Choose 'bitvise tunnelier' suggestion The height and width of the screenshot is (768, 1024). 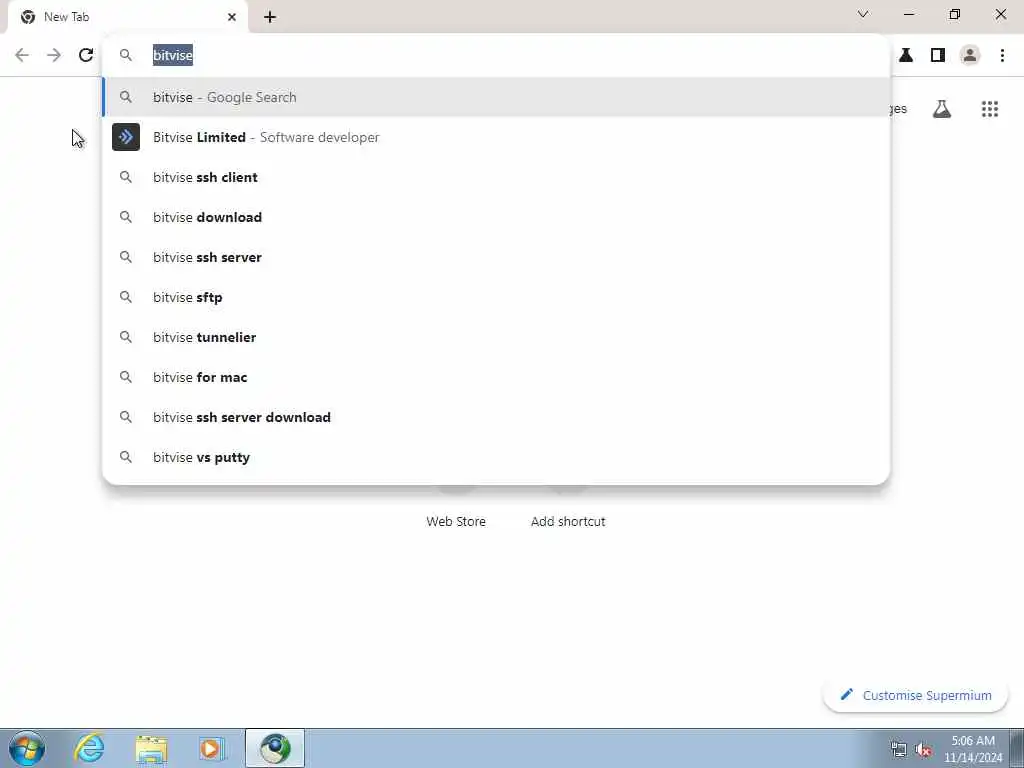(496, 337)
